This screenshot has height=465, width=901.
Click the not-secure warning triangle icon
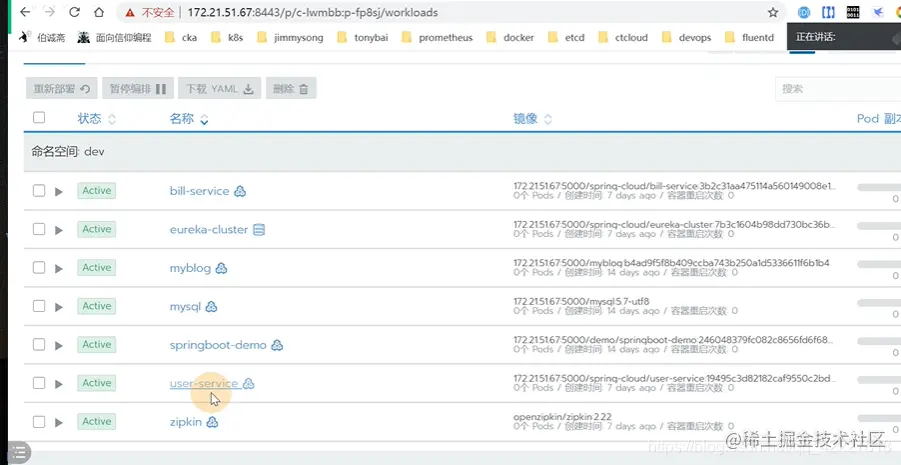(130, 13)
